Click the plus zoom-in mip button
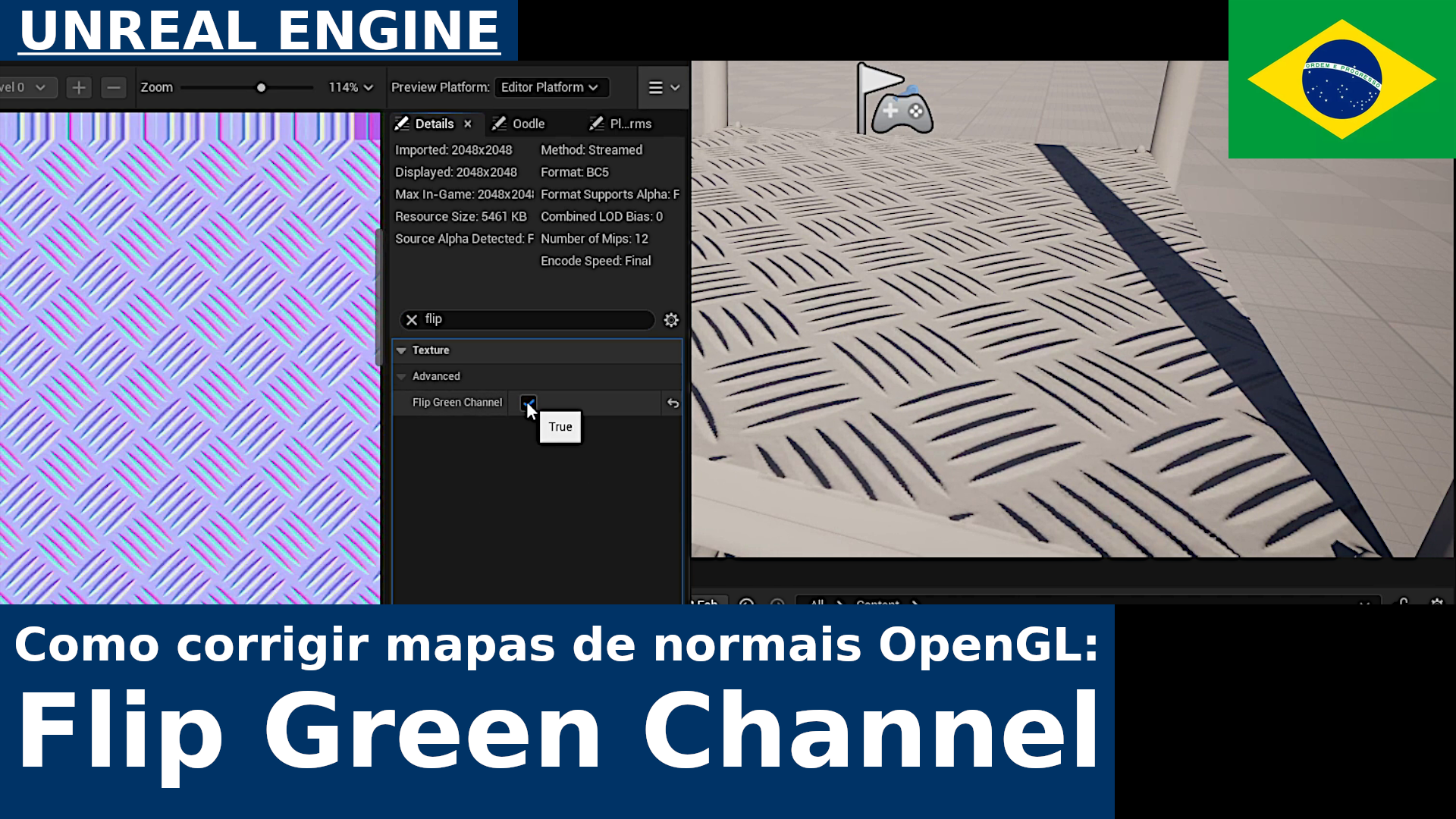The image size is (1456, 819). pyautogui.click(x=79, y=88)
